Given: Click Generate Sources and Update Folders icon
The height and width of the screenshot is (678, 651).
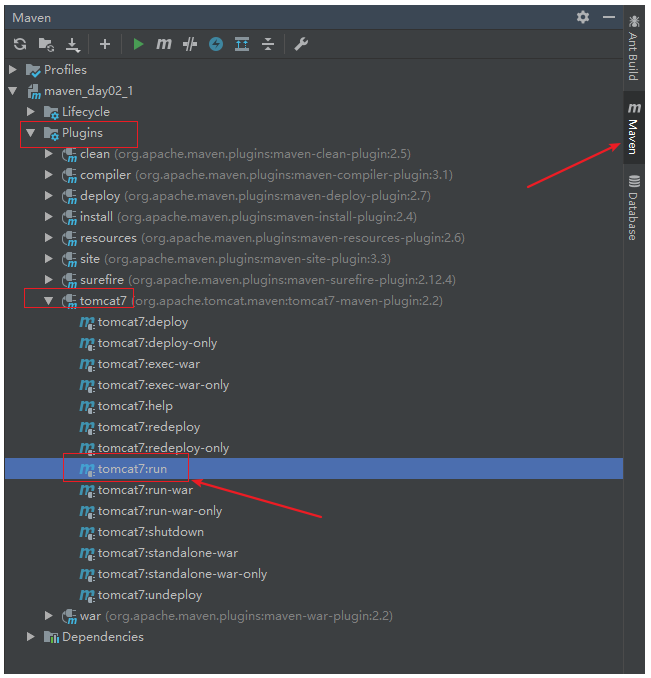Looking at the screenshot, I should tap(46, 44).
